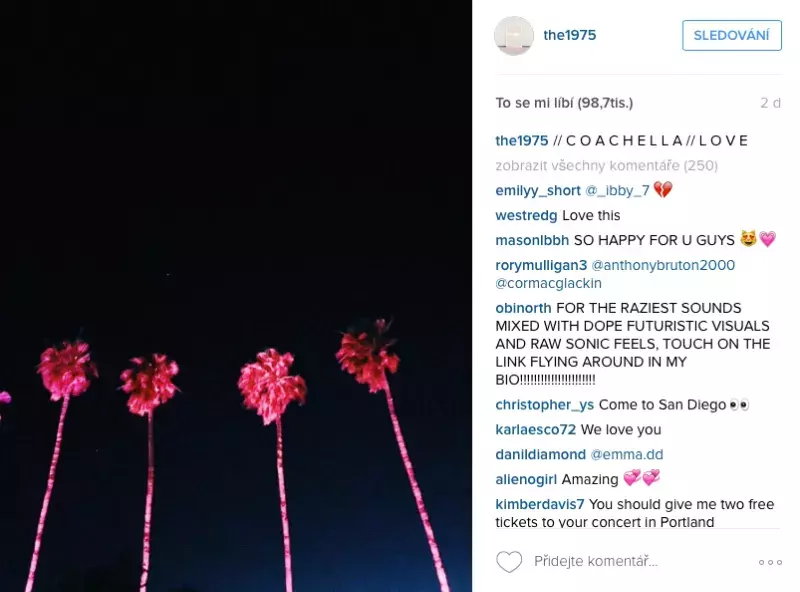The height and width of the screenshot is (592, 800).
Task: Open the @emma.dd mention
Action: pos(627,454)
